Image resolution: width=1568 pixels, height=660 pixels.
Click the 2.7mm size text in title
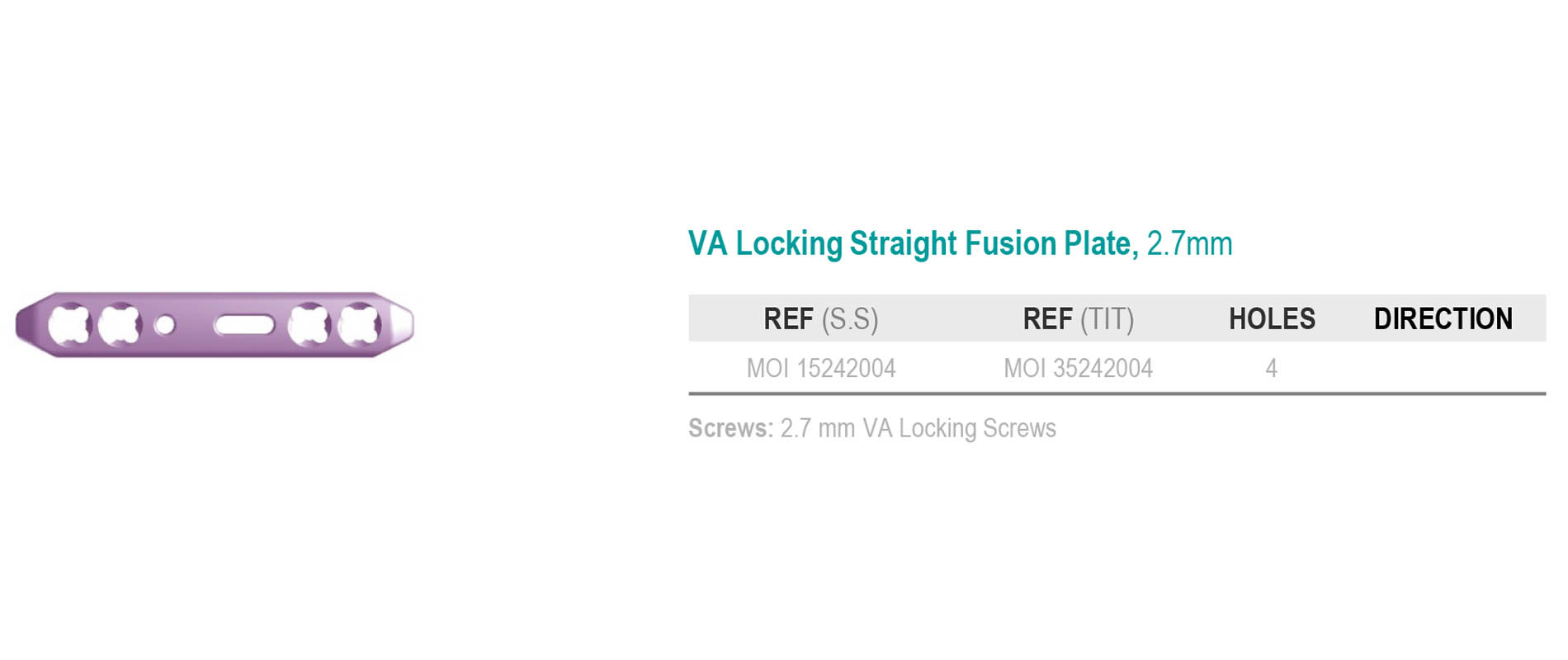tap(1189, 243)
